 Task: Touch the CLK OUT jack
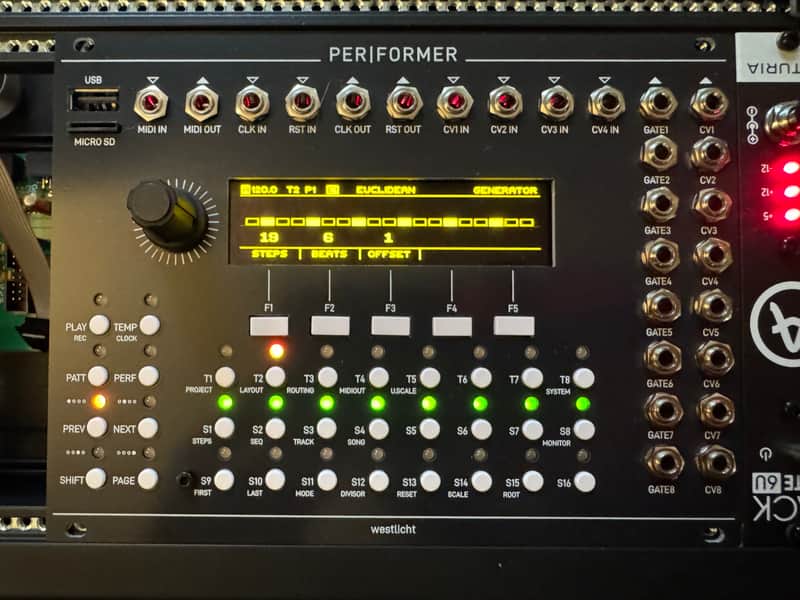(x=353, y=103)
